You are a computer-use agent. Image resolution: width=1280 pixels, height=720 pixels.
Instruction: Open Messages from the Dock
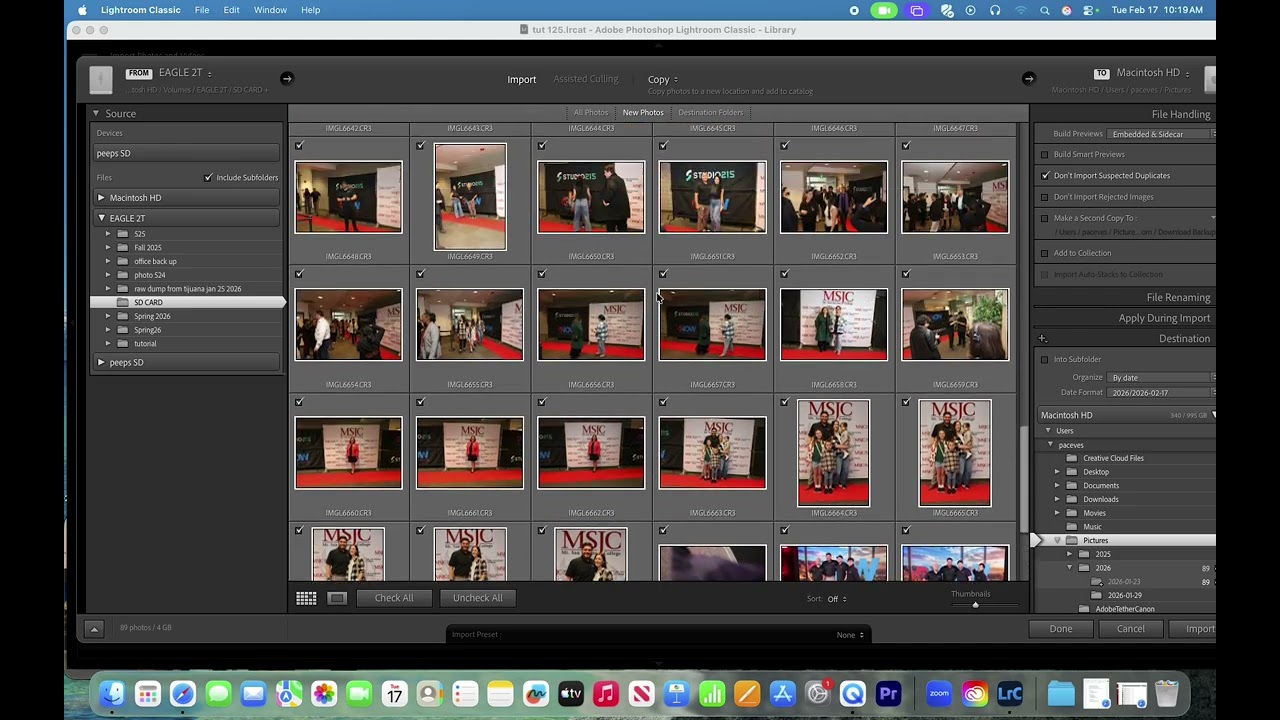218,693
